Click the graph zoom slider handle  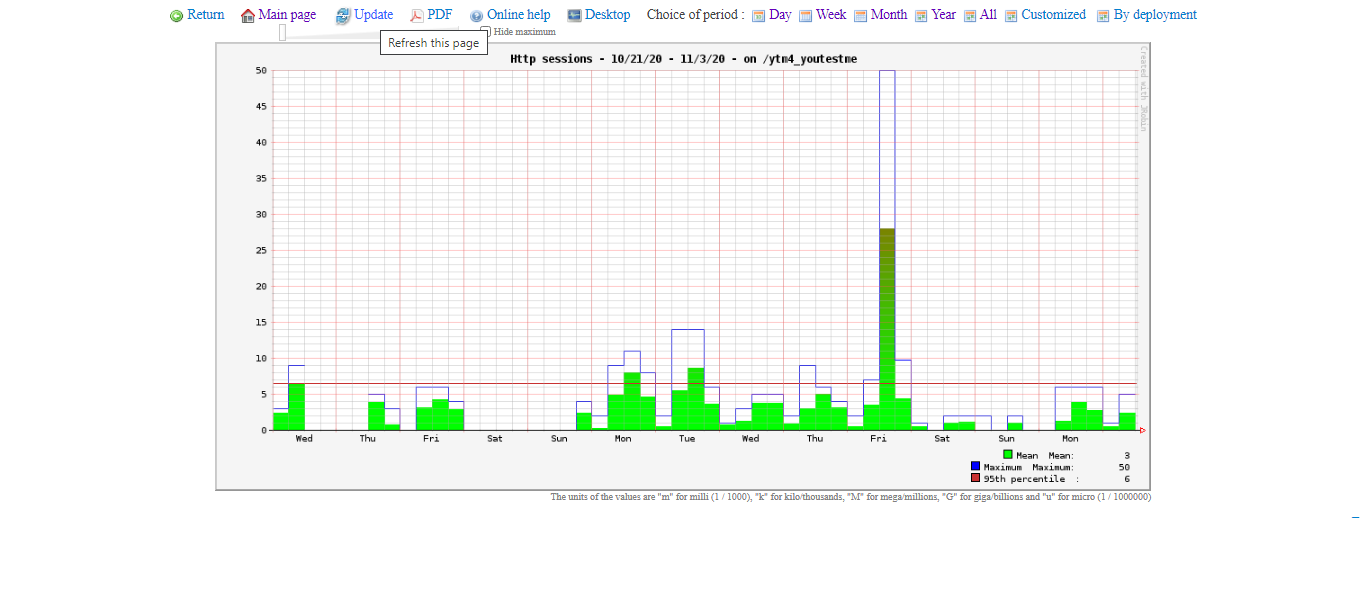point(282,33)
